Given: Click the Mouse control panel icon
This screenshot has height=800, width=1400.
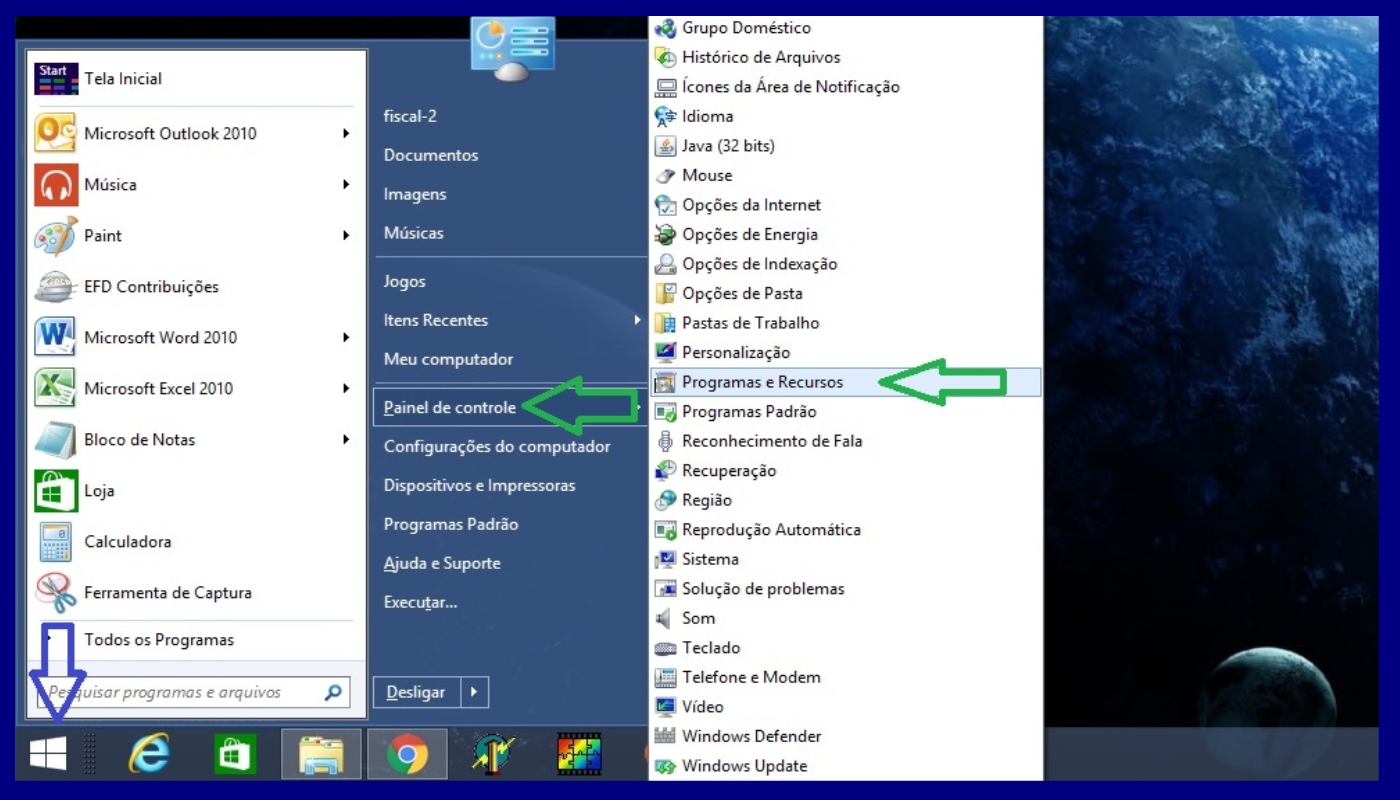Looking at the screenshot, I should [665, 175].
